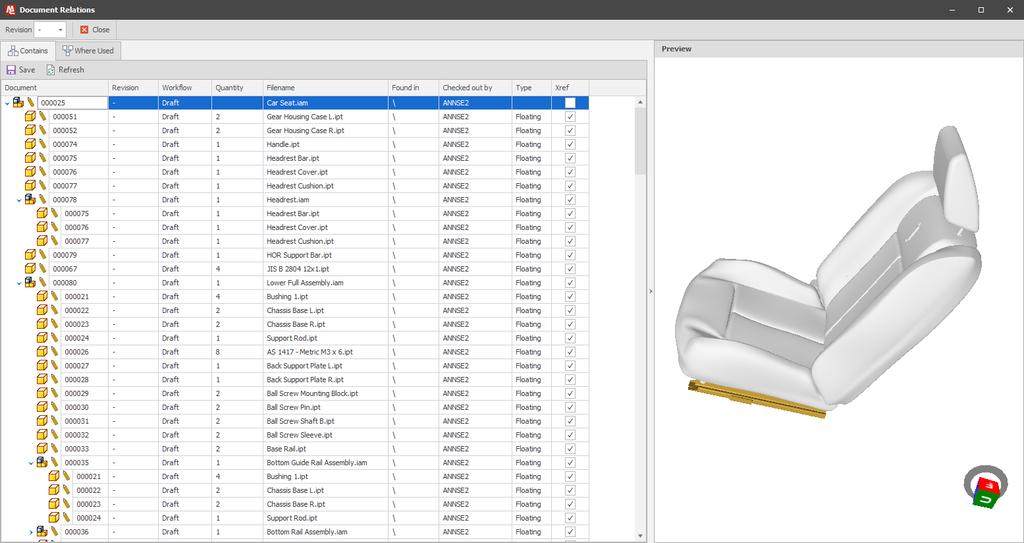Toggle Xref checkbox for Lower Full Assembly.iam
The height and width of the screenshot is (543, 1024).
pos(570,282)
